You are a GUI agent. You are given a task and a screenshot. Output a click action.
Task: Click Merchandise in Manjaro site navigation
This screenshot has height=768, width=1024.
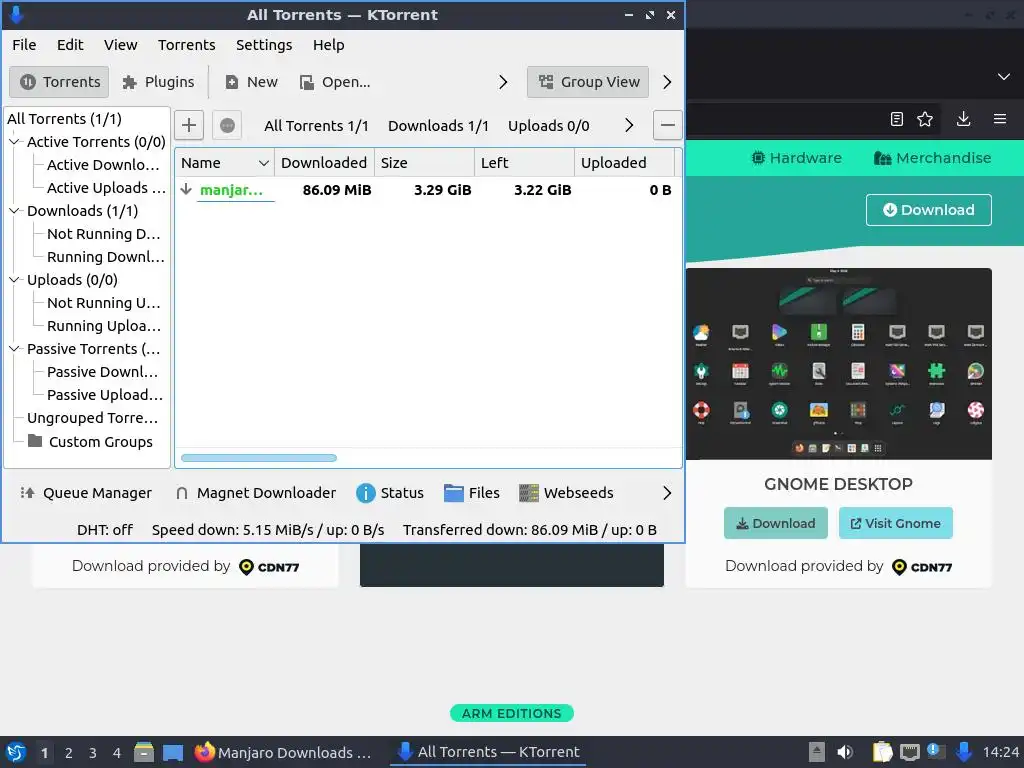933,158
